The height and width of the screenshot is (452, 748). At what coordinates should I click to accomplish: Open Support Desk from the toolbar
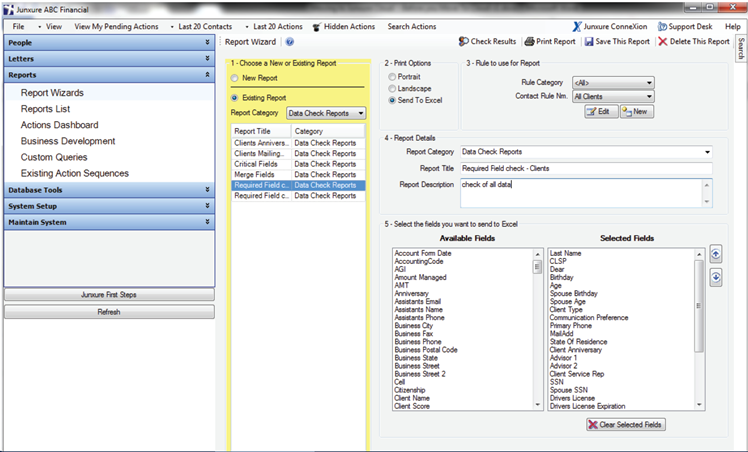click(685, 27)
